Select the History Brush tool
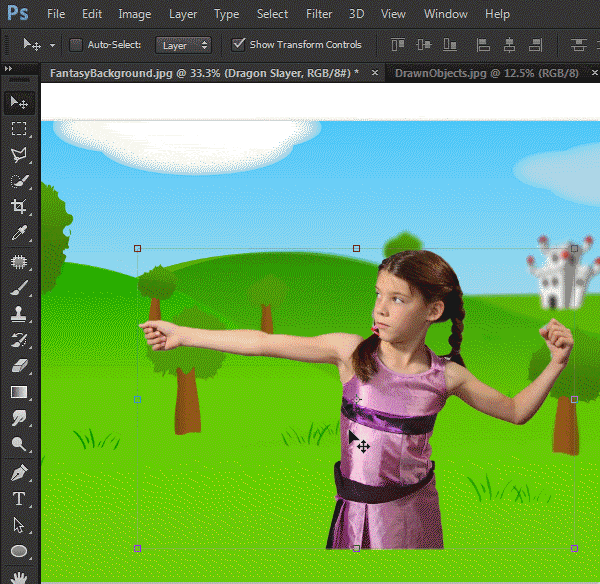Screen dimensions: 600x584 tap(19, 340)
